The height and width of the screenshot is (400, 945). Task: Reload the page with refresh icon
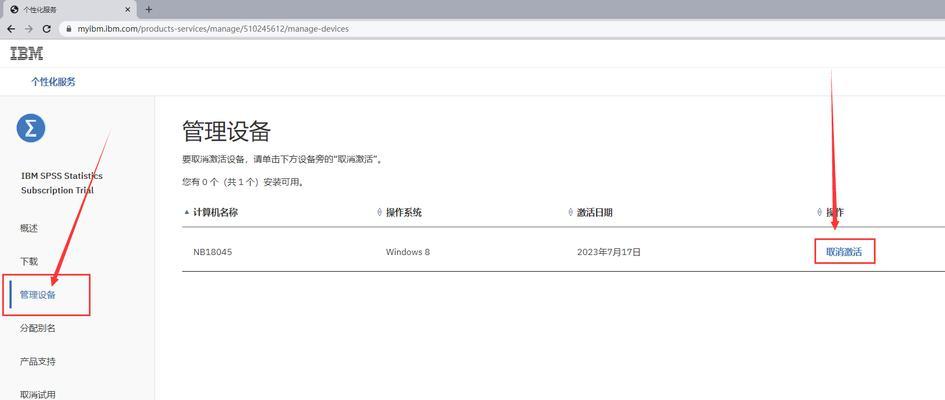(x=46, y=28)
